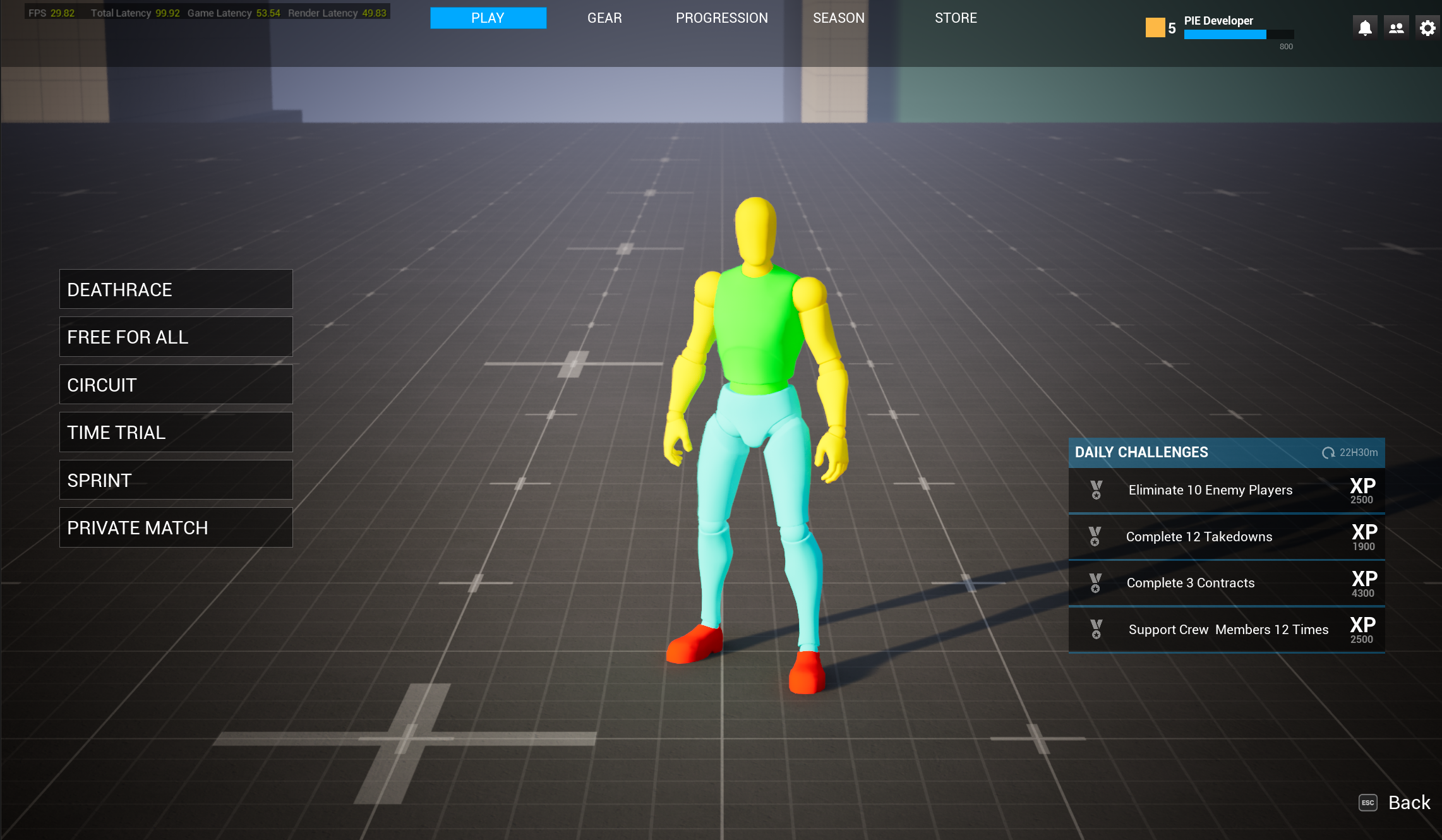Open settings with the gear icon
Image resolution: width=1442 pixels, height=840 pixels.
click(1427, 27)
